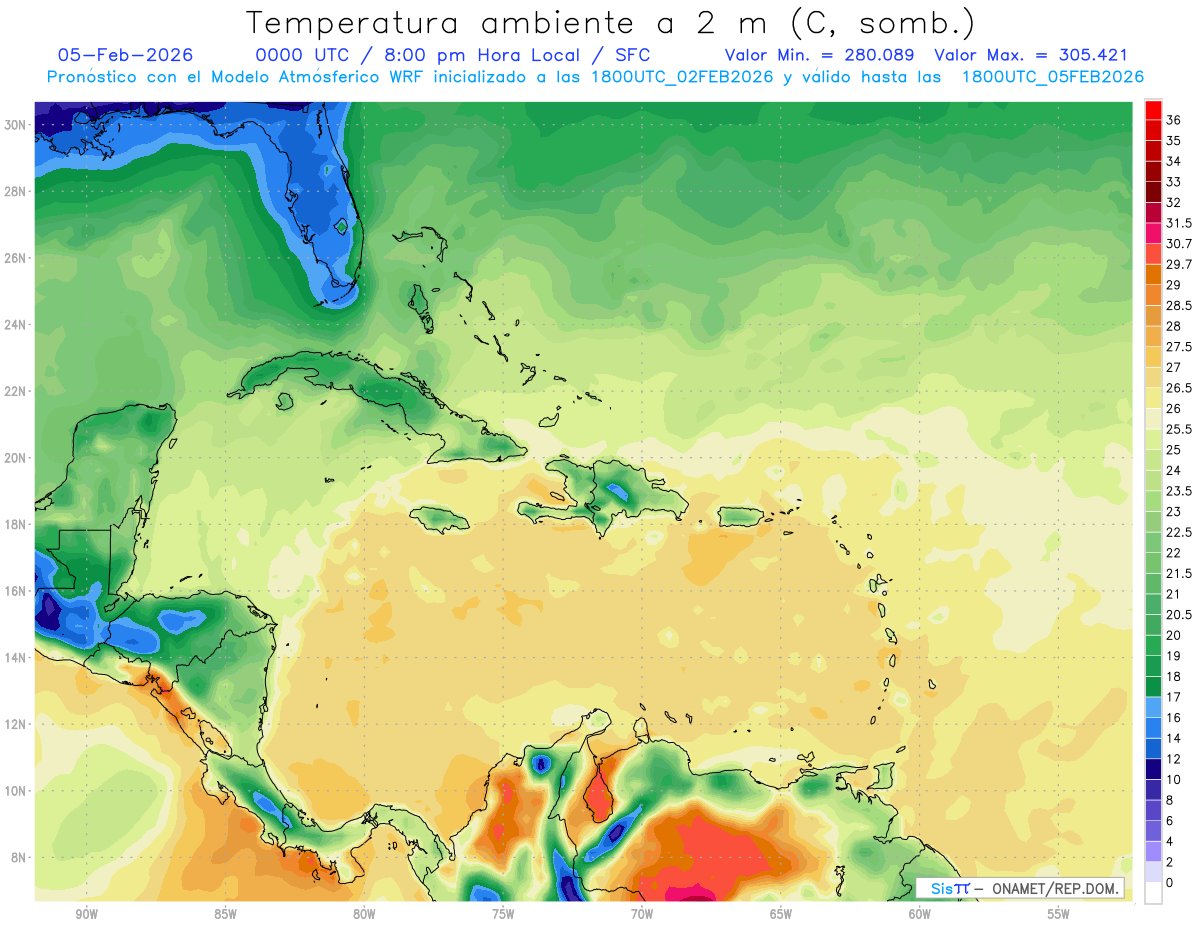Click the '85W' longitude label

coord(225,914)
